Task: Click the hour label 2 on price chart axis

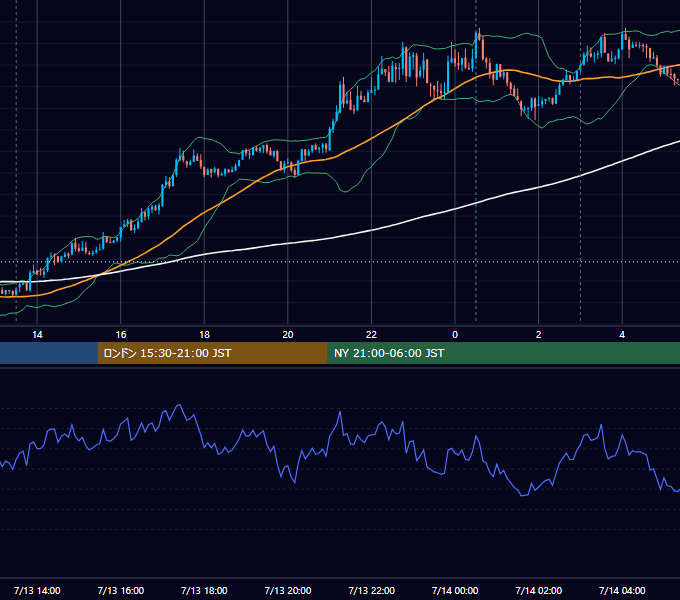Action: 539,334
